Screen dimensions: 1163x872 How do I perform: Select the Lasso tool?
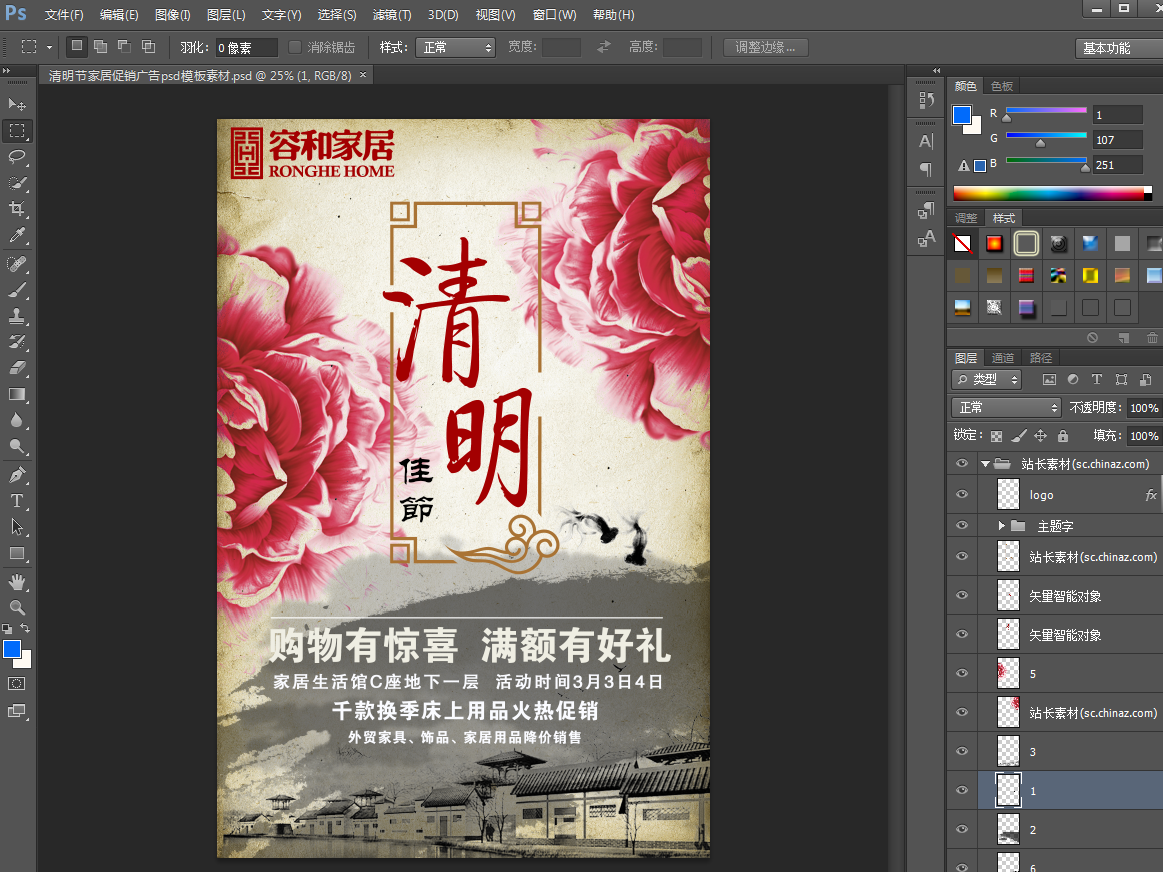[17, 157]
